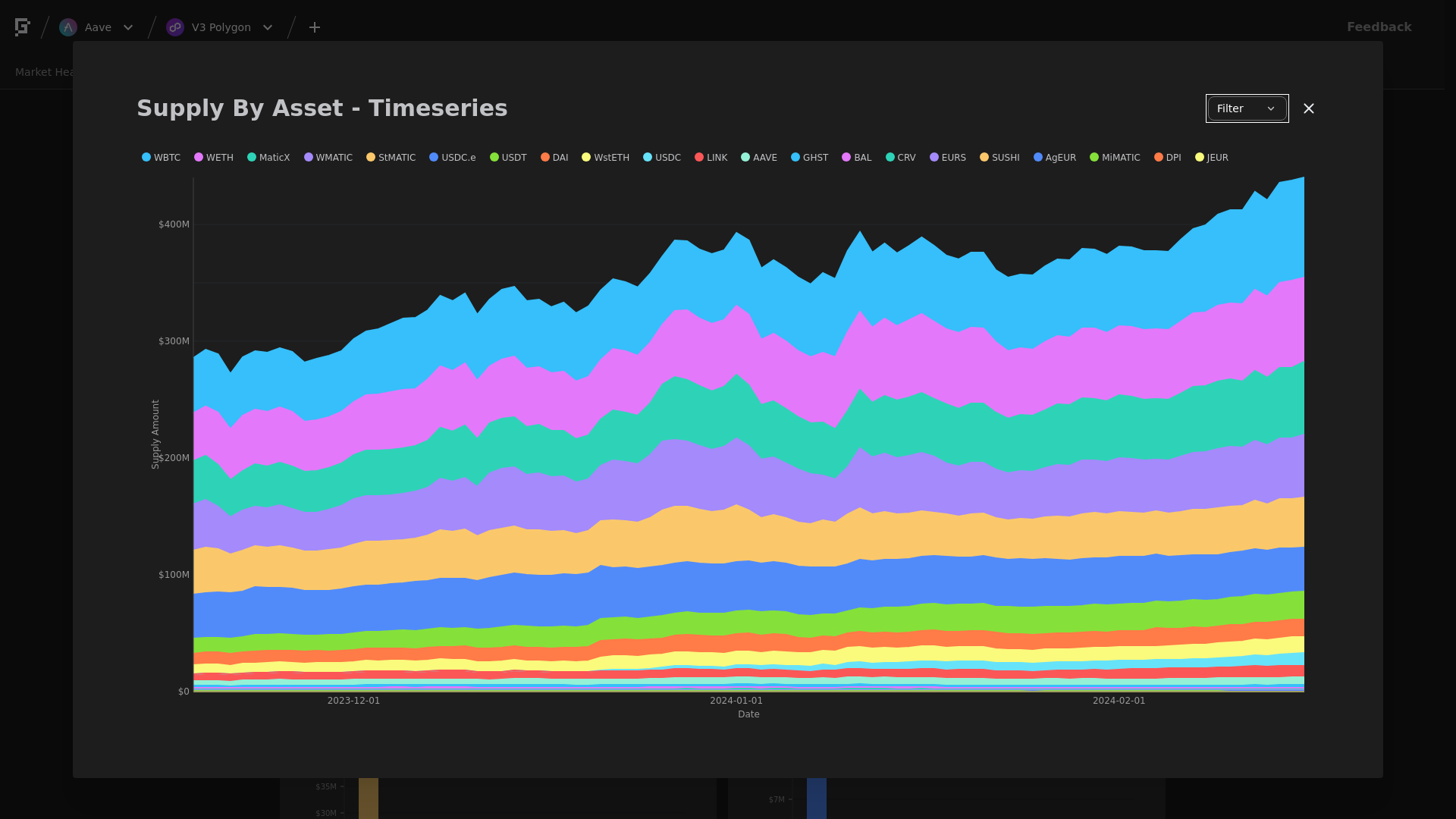Screen dimensions: 1456x819
Task: Hide the CRV legend entry
Action: coord(901,158)
